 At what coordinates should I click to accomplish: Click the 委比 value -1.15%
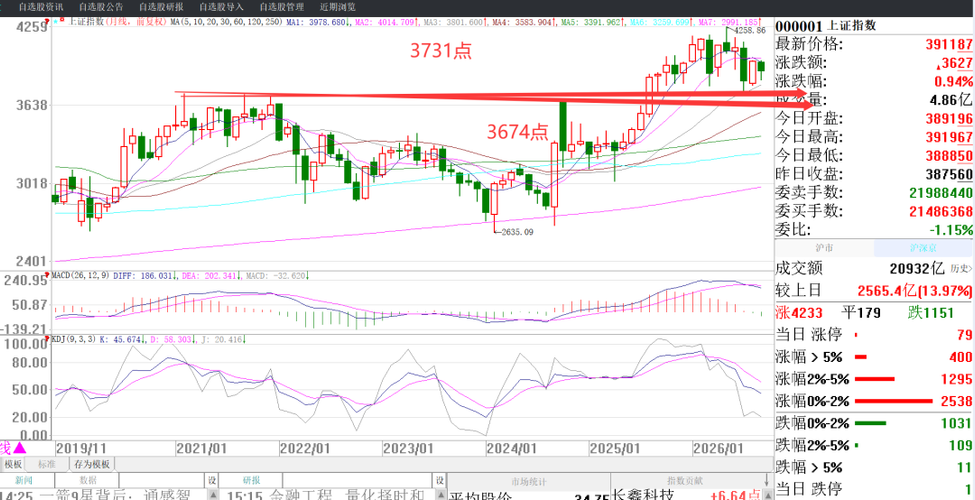949,230
